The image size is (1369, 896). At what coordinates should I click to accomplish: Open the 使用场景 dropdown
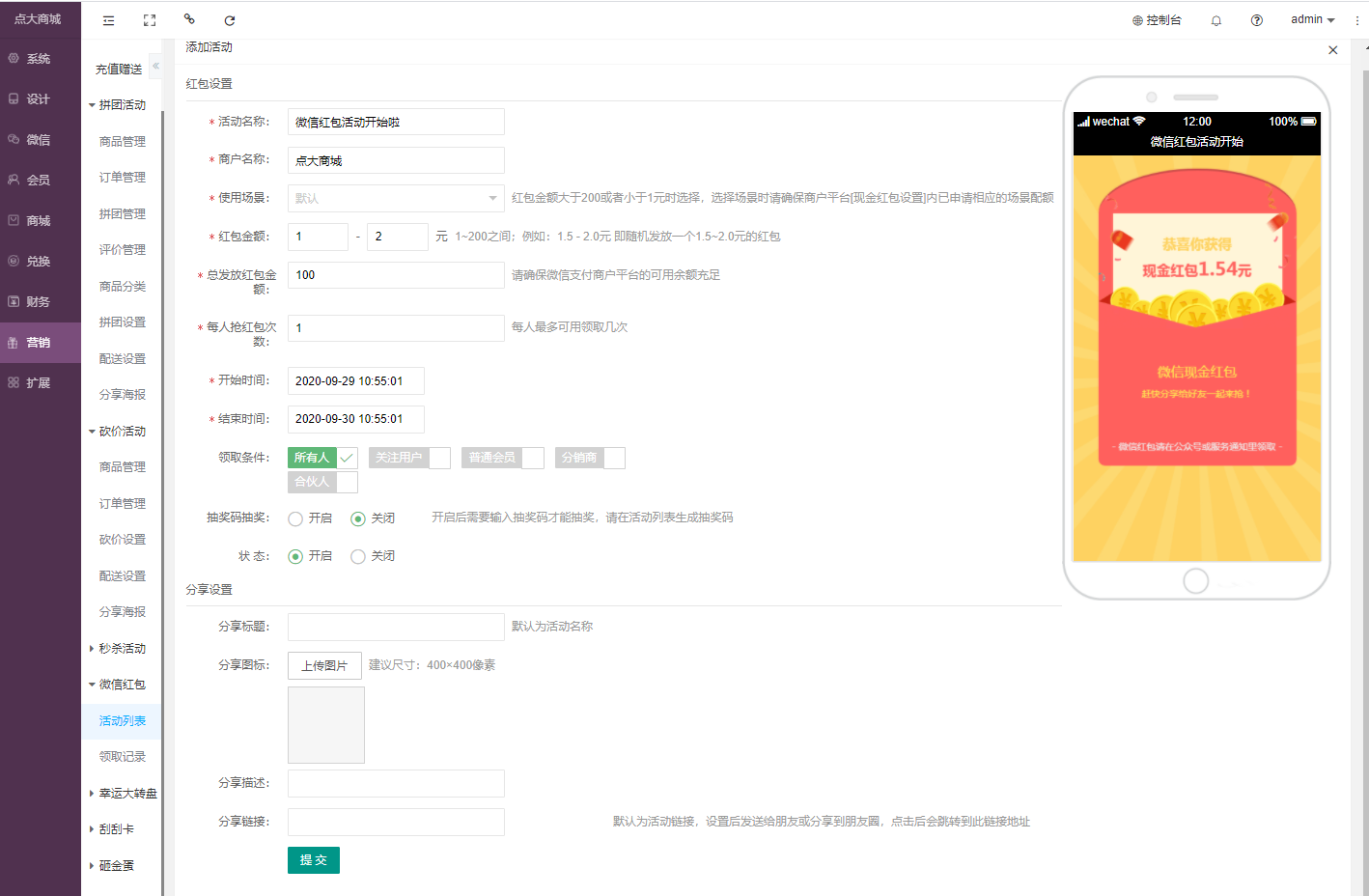coord(396,198)
